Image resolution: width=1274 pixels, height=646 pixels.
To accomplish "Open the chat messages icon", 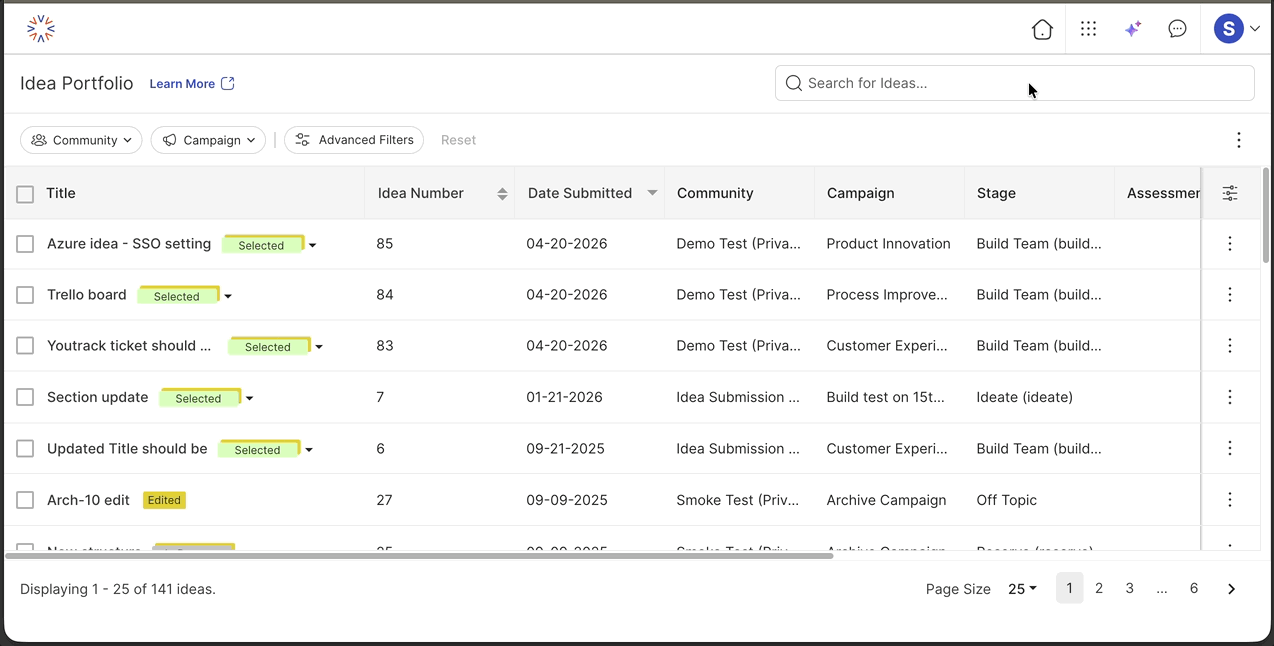I will tap(1177, 29).
